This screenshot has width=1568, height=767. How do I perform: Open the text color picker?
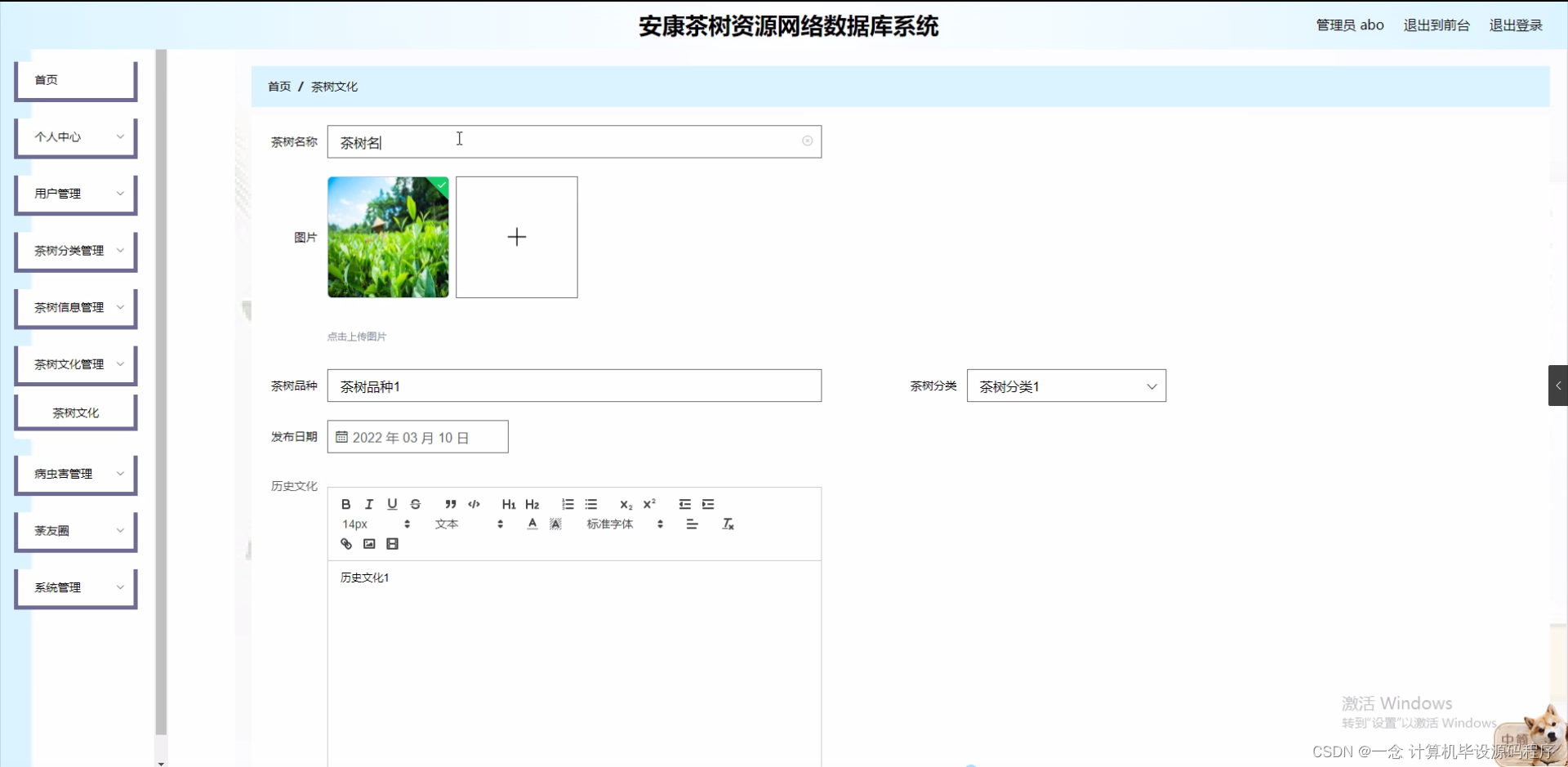[x=532, y=524]
